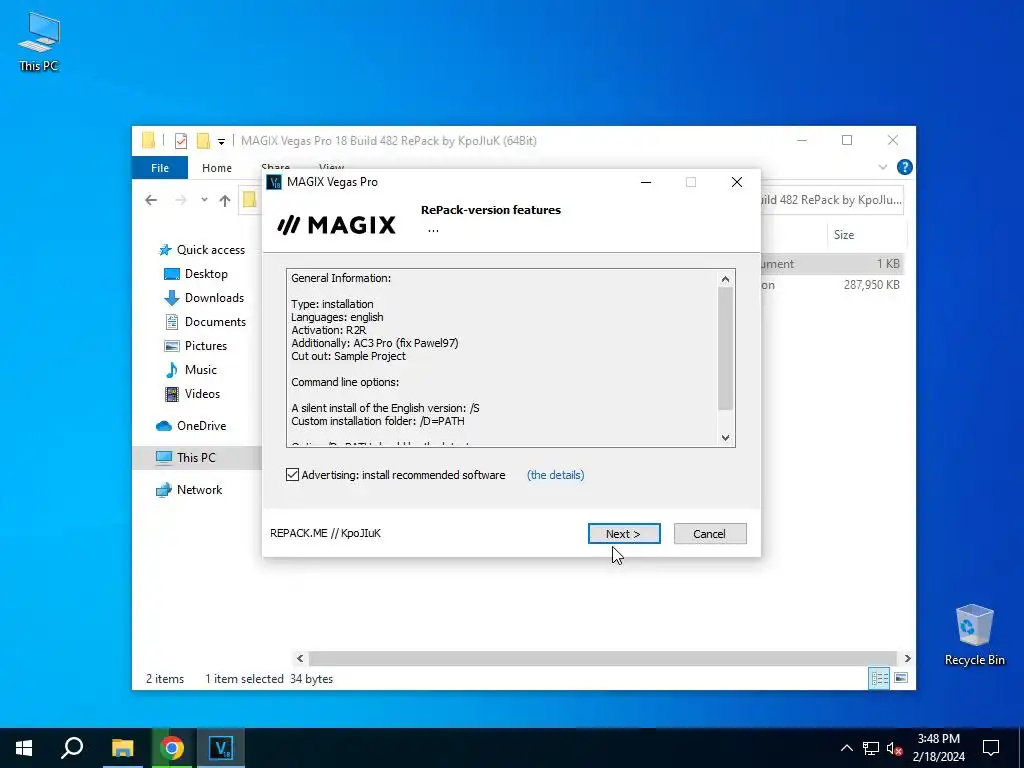Cancel the MAGIX Vegas Pro installer
The image size is (1024, 768).
pos(709,534)
